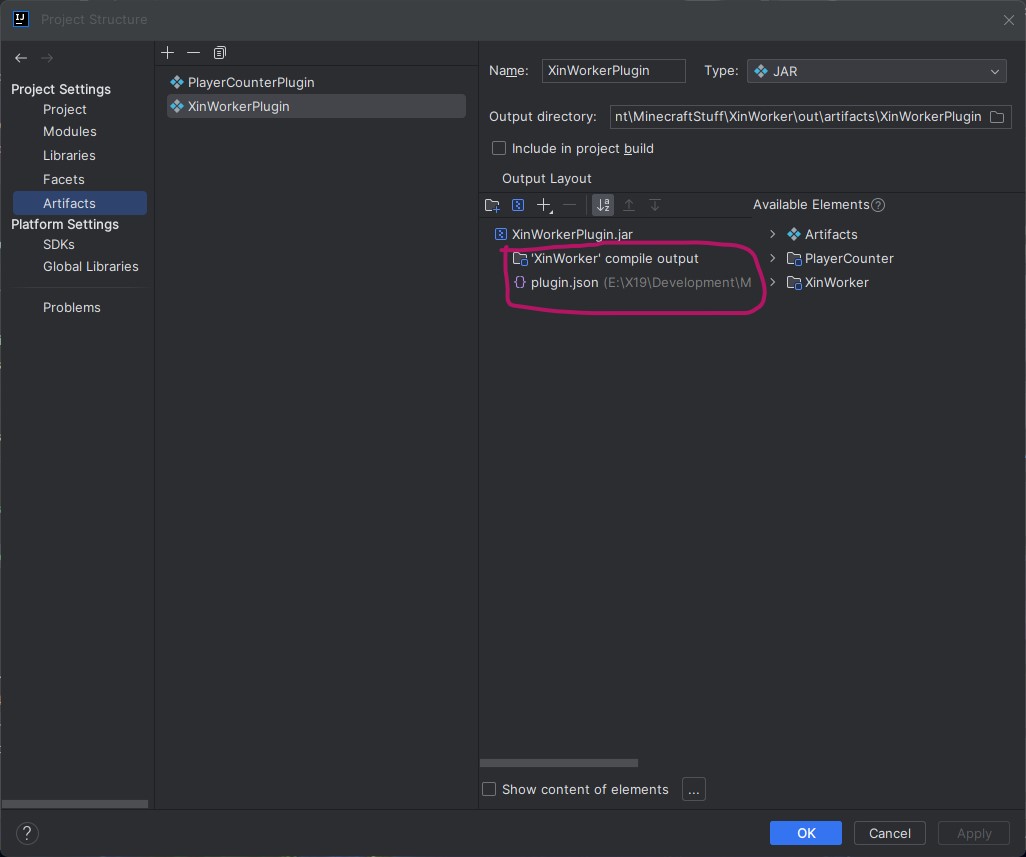Toggle Sort Elements by Names and Types
Image resolution: width=1026 pixels, height=857 pixels.
(603, 205)
